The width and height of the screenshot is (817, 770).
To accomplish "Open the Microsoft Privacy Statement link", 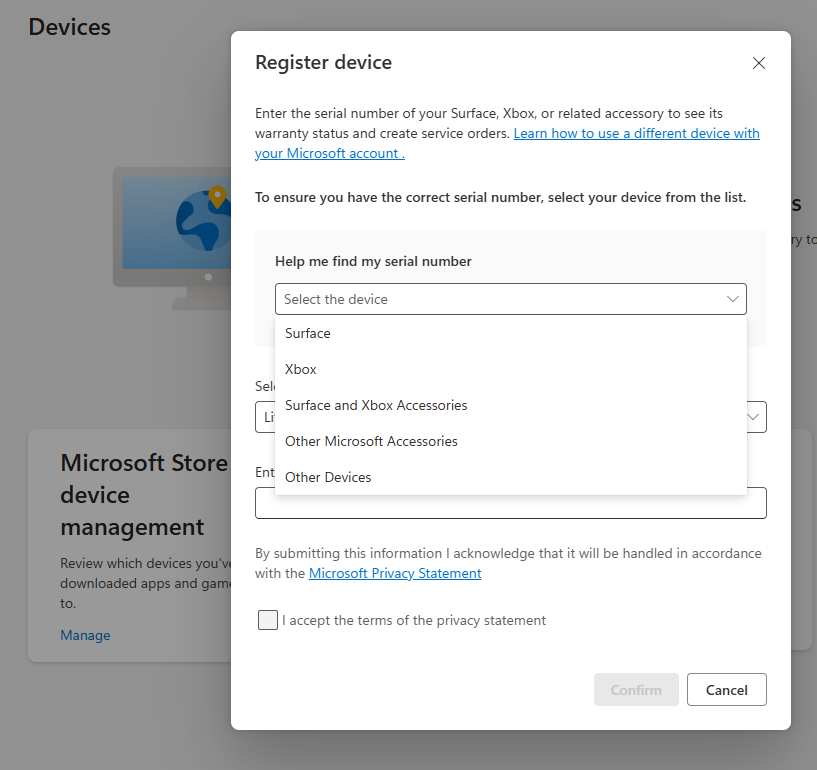I will coord(395,573).
